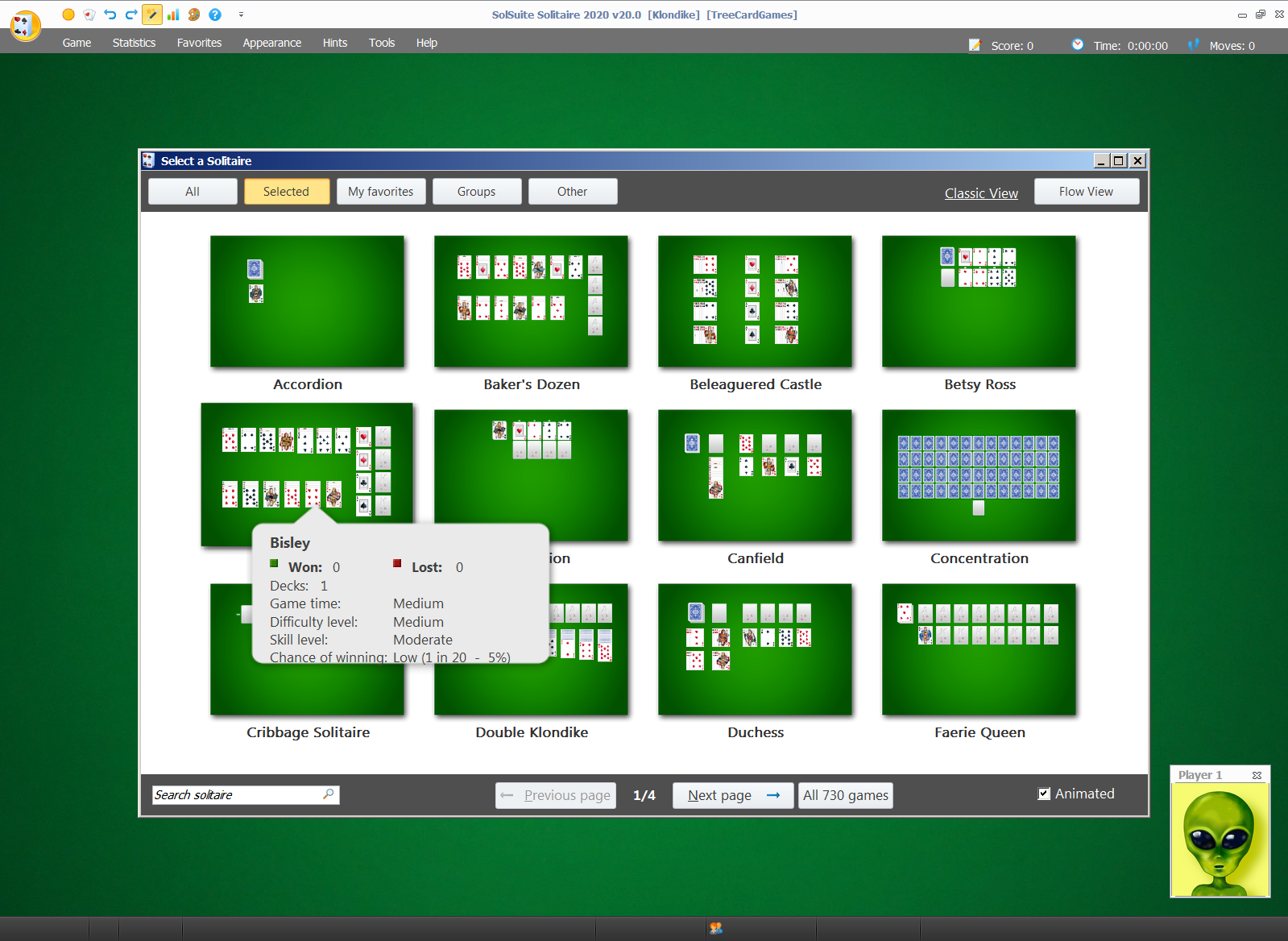Click the Beleaguered Castle name label
Viewport: 1288px width, 941px height.
click(x=756, y=384)
